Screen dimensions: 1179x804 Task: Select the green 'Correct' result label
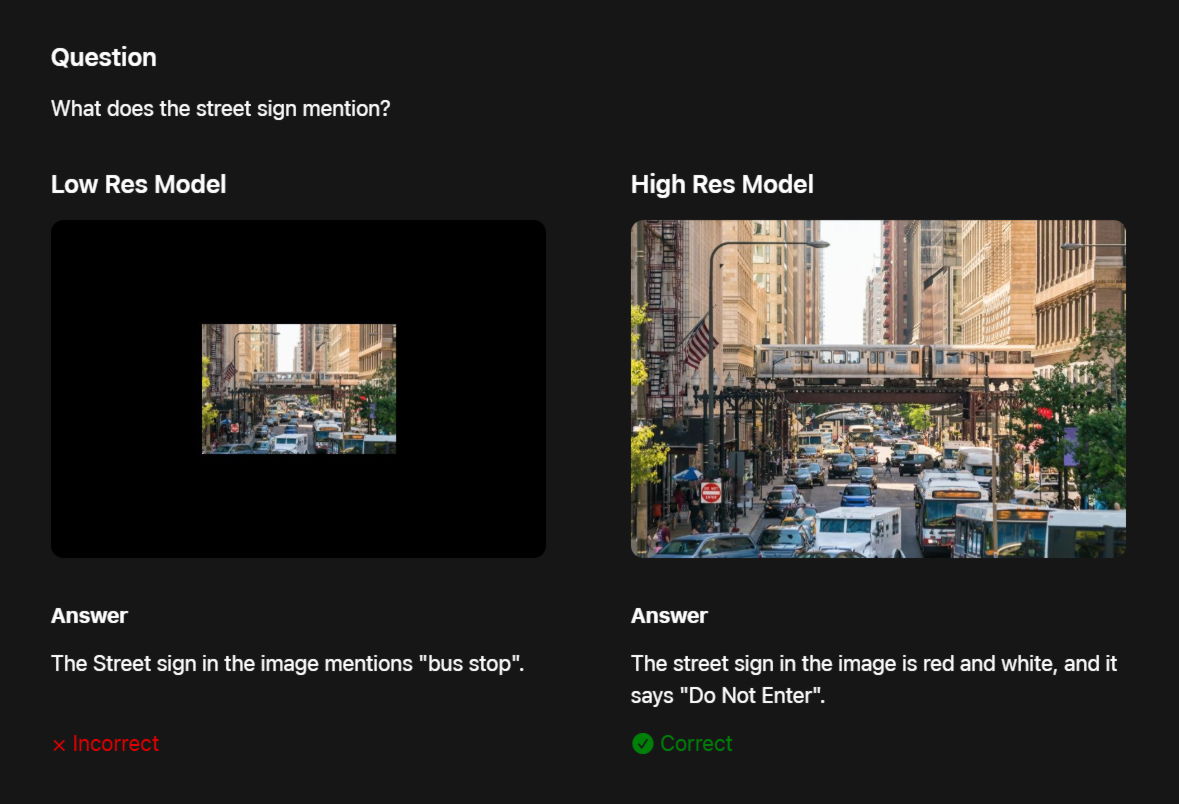coord(696,744)
